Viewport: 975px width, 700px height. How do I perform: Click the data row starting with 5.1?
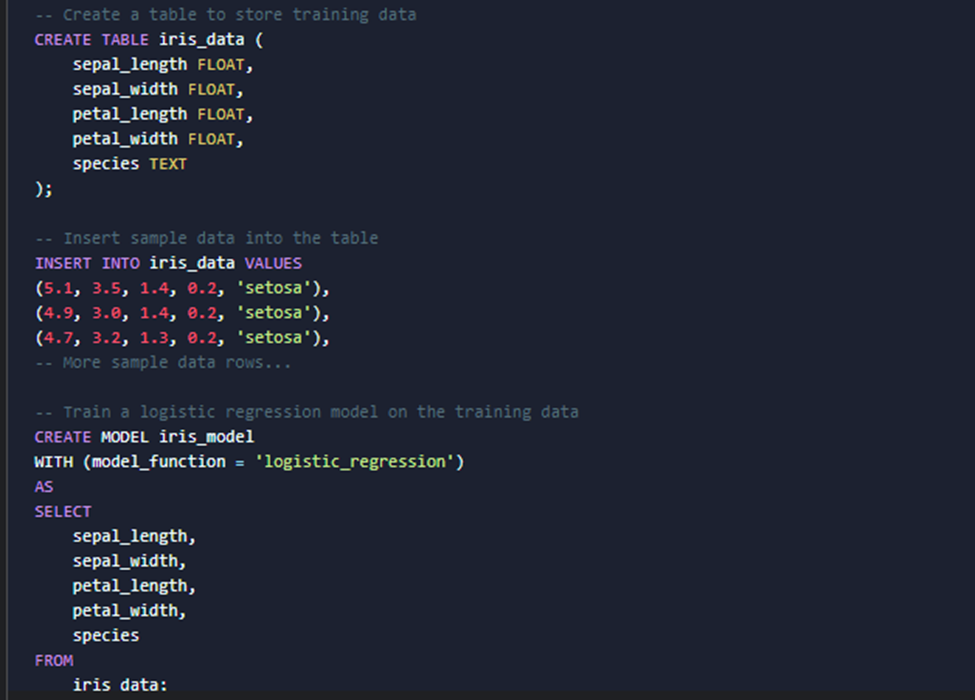pos(182,288)
